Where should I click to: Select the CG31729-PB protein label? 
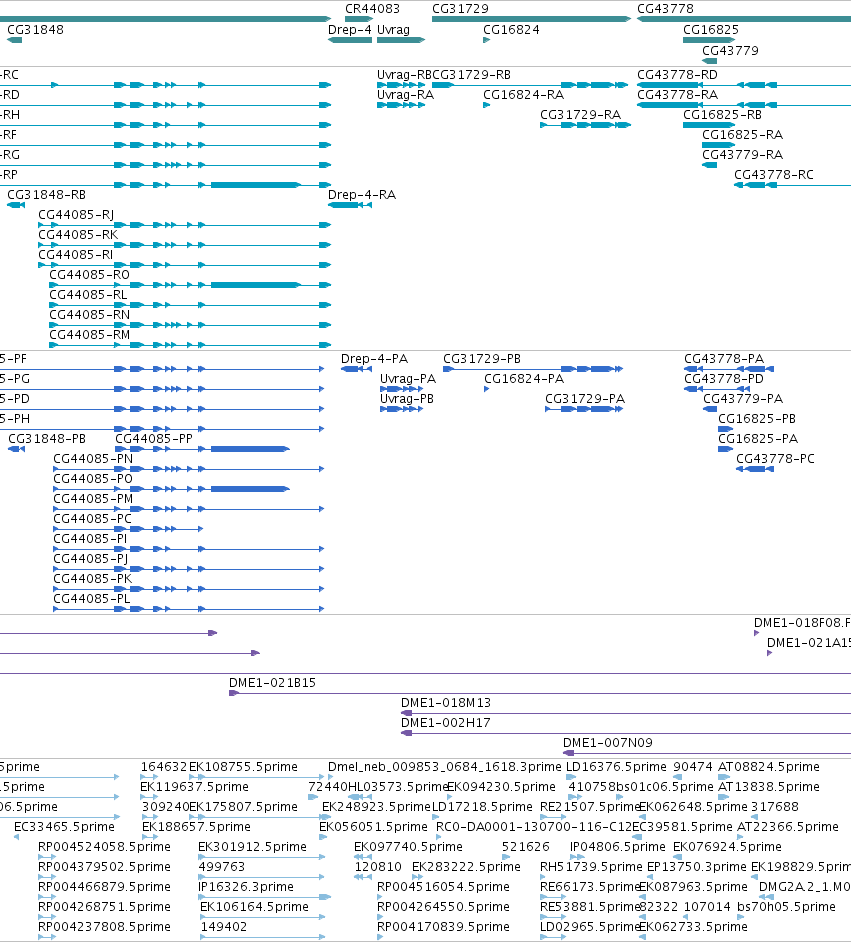(482, 359)
